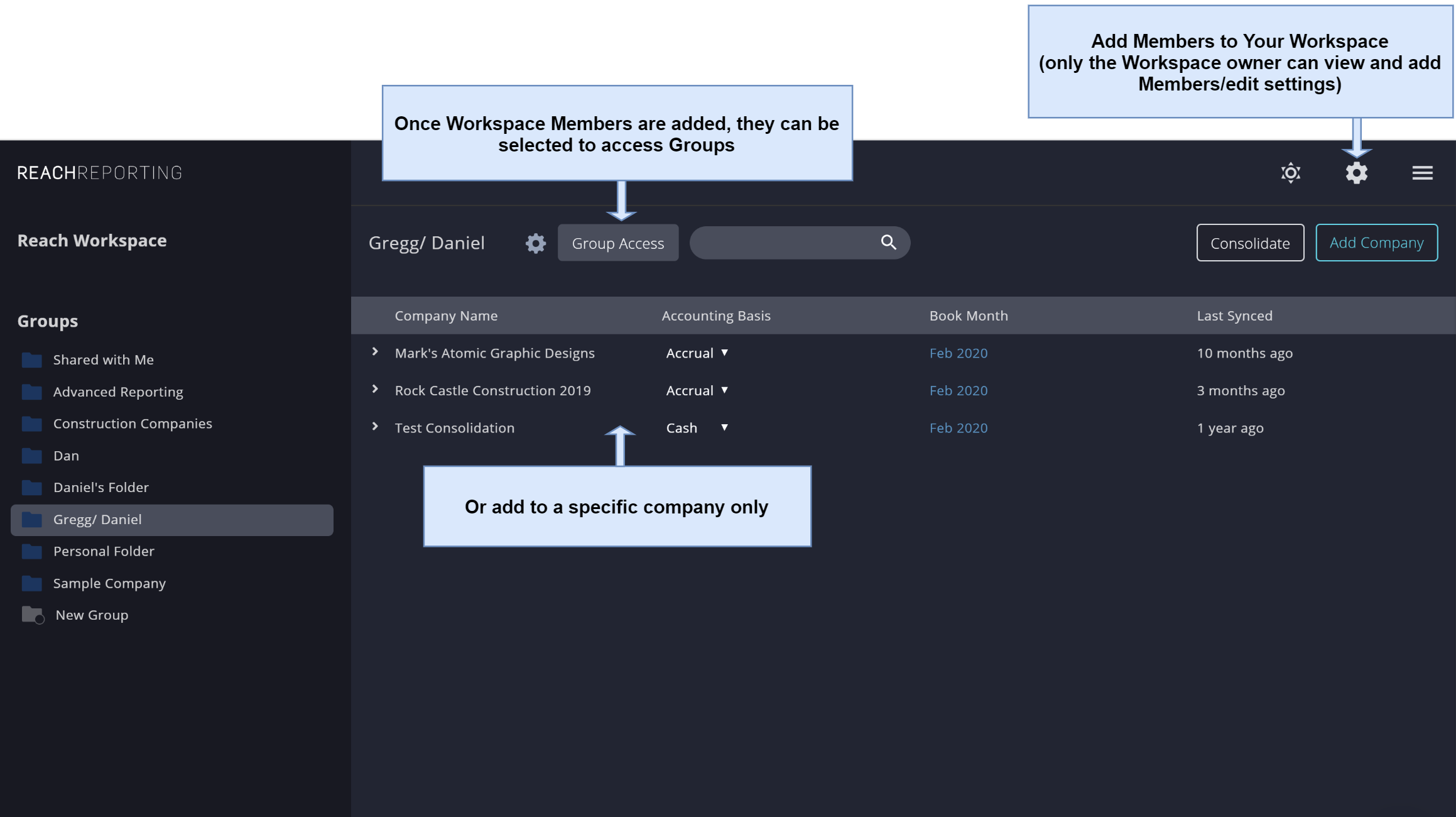The width and height of the screenshot is (1456, 817).
Task: Select Shared with Me group
Action: tap(172, 359)
